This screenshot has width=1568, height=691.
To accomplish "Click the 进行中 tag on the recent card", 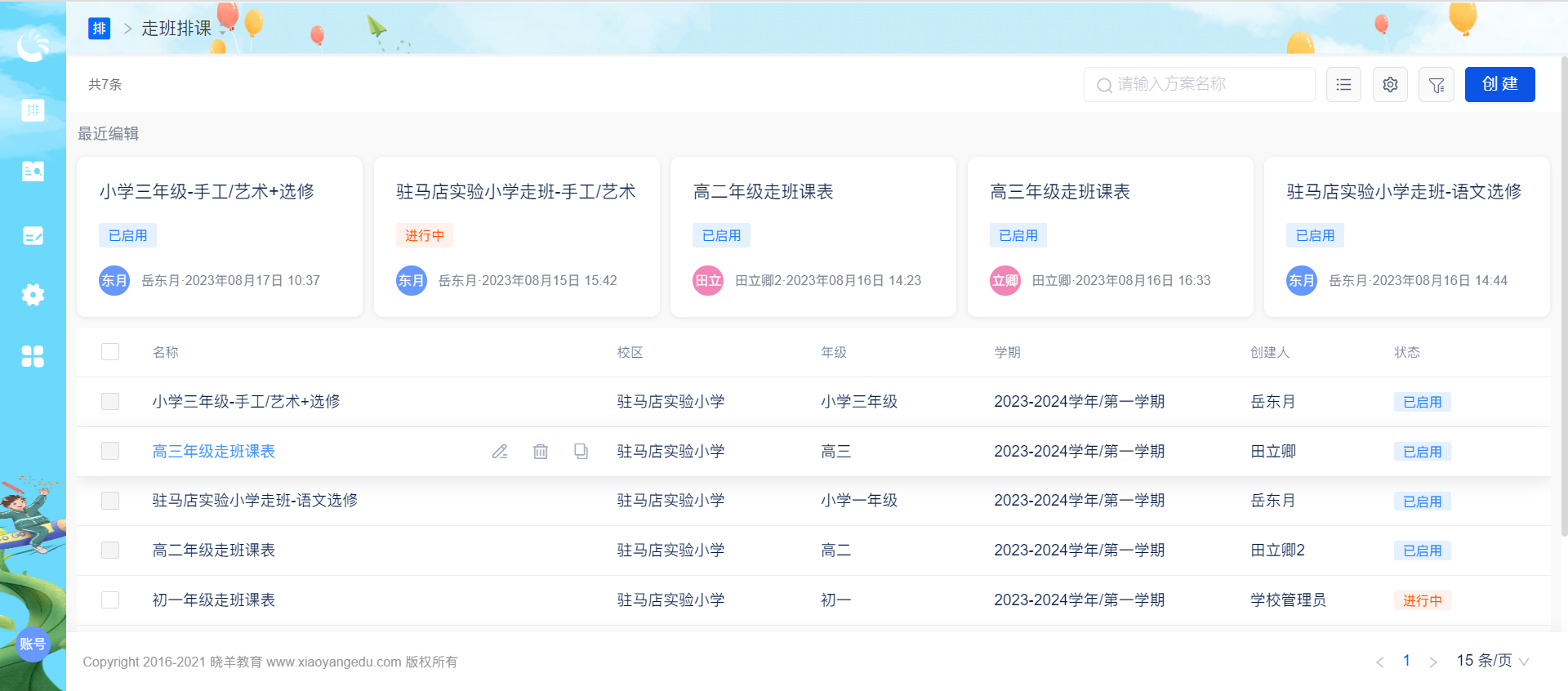I will point(425,235).
